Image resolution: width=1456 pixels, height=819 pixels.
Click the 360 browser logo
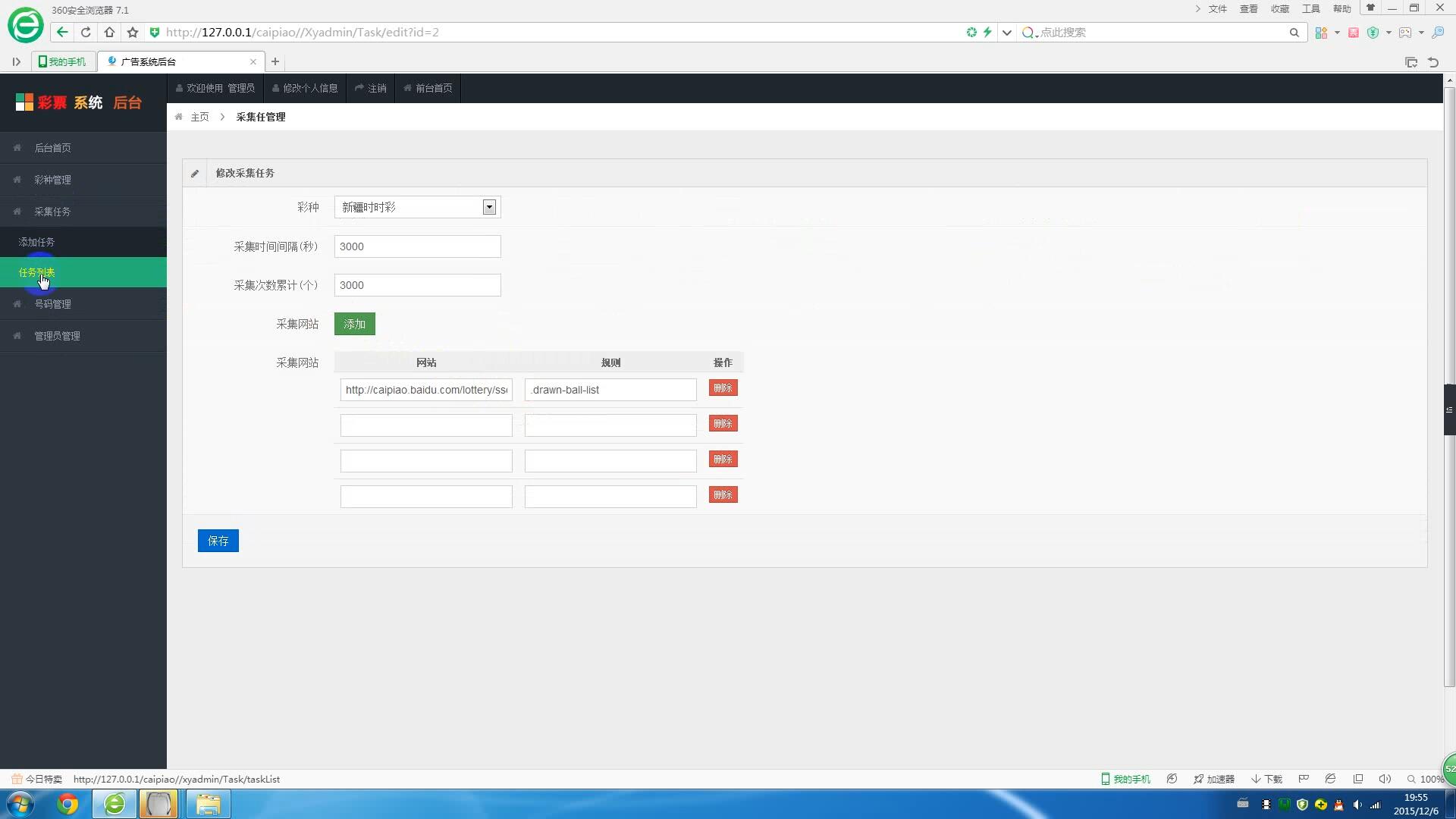coord(25,26)
